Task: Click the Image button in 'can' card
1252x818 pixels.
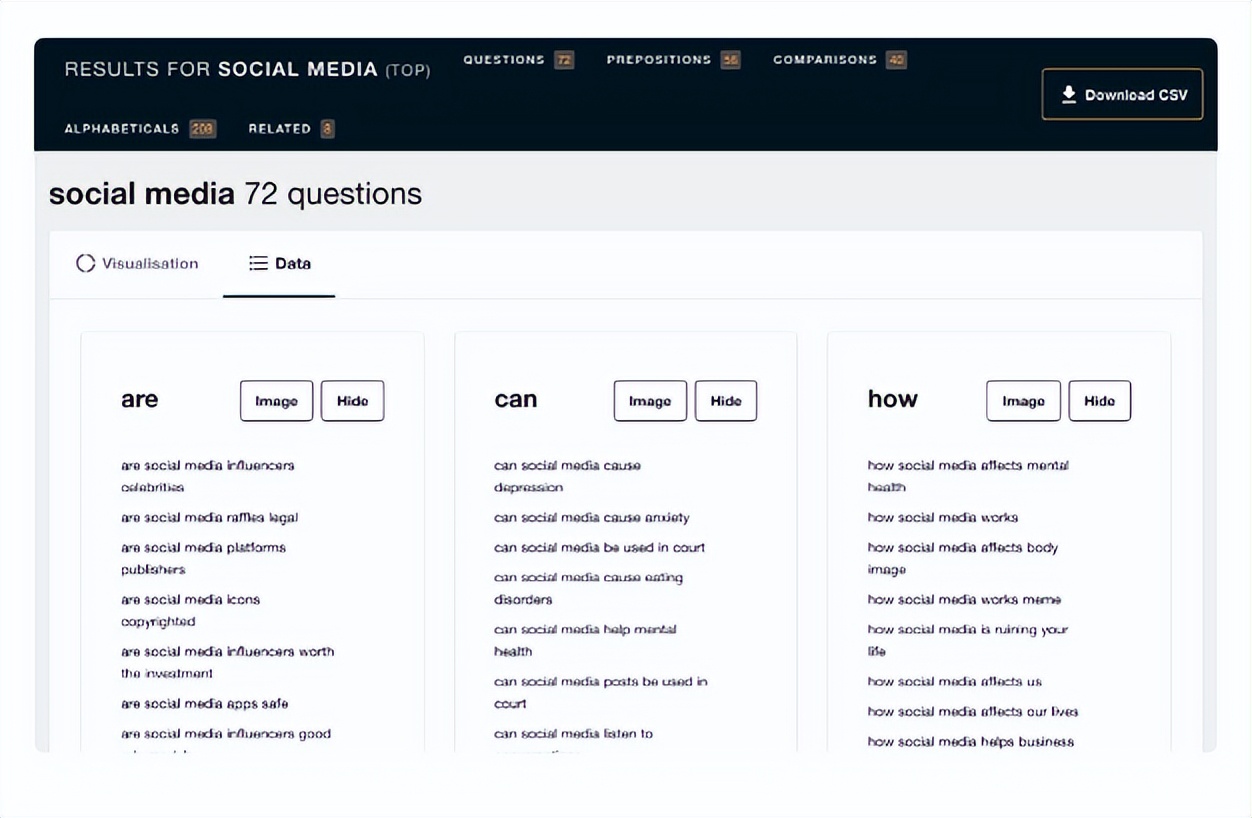Action: tap(650, 401)
